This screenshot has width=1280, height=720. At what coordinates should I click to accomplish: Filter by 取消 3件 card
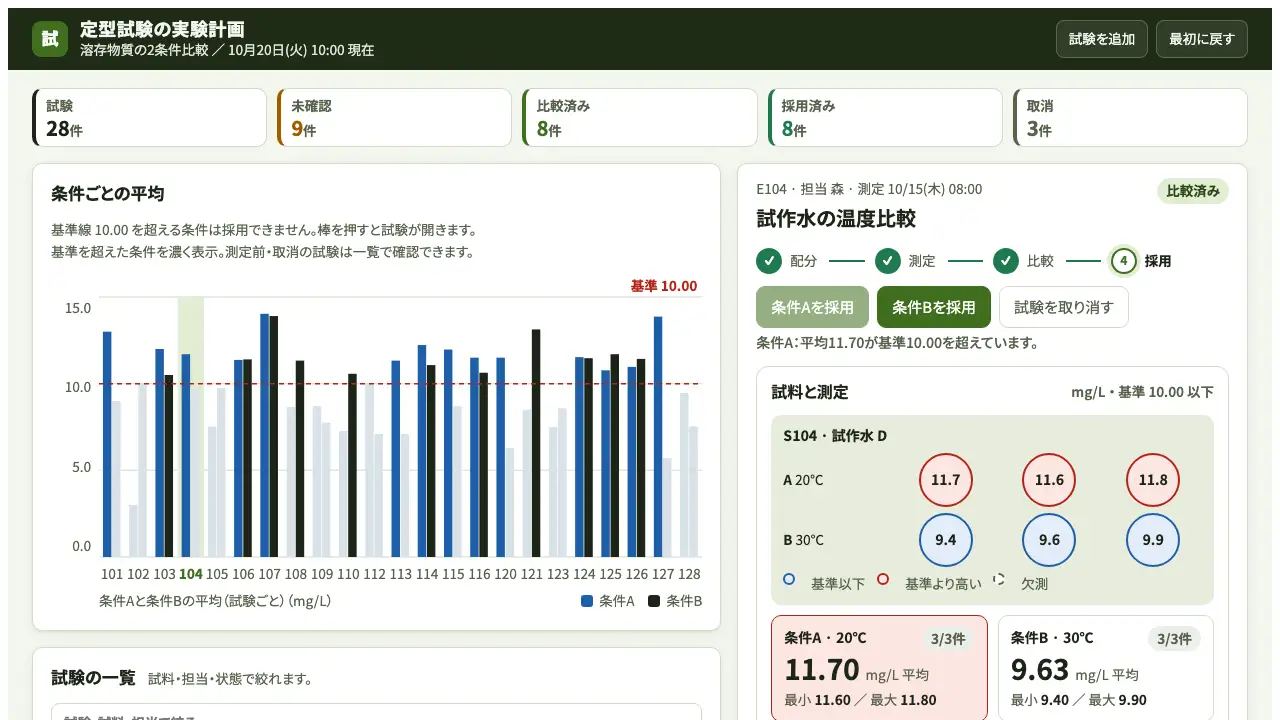tap(1130, 118)
